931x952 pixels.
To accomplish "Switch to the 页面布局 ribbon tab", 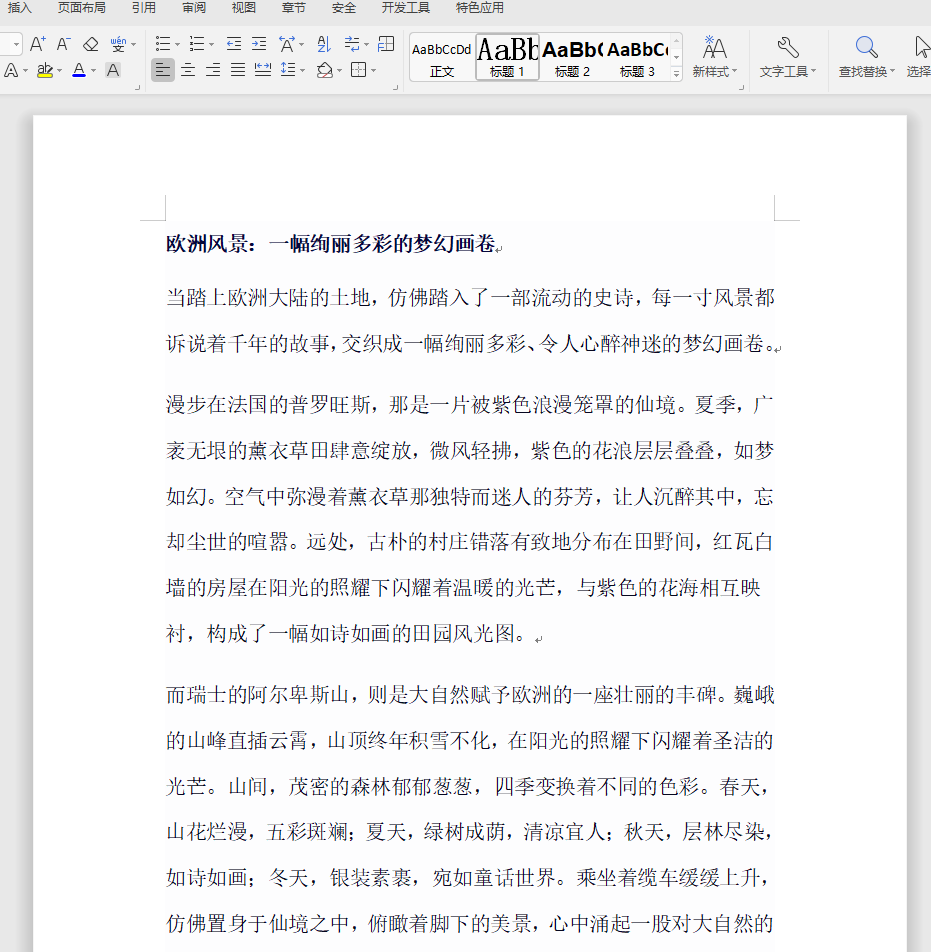I will coord(82,8).
